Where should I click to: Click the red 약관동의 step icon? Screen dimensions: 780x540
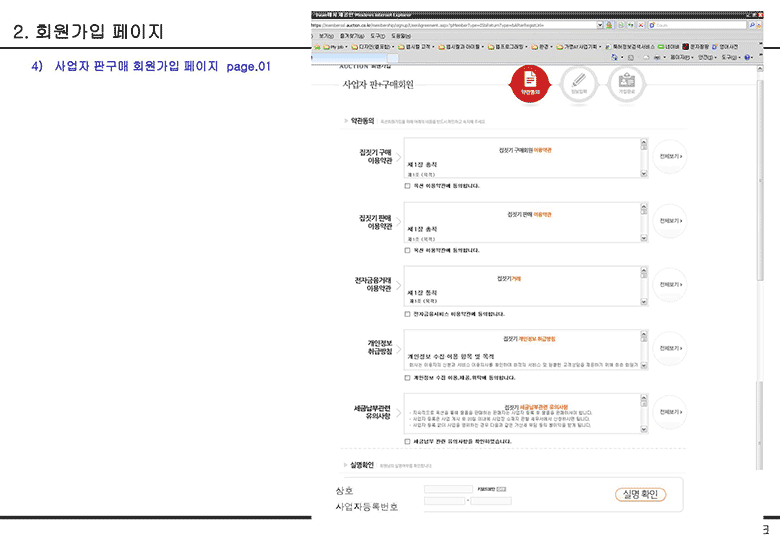tap(530, 82)
